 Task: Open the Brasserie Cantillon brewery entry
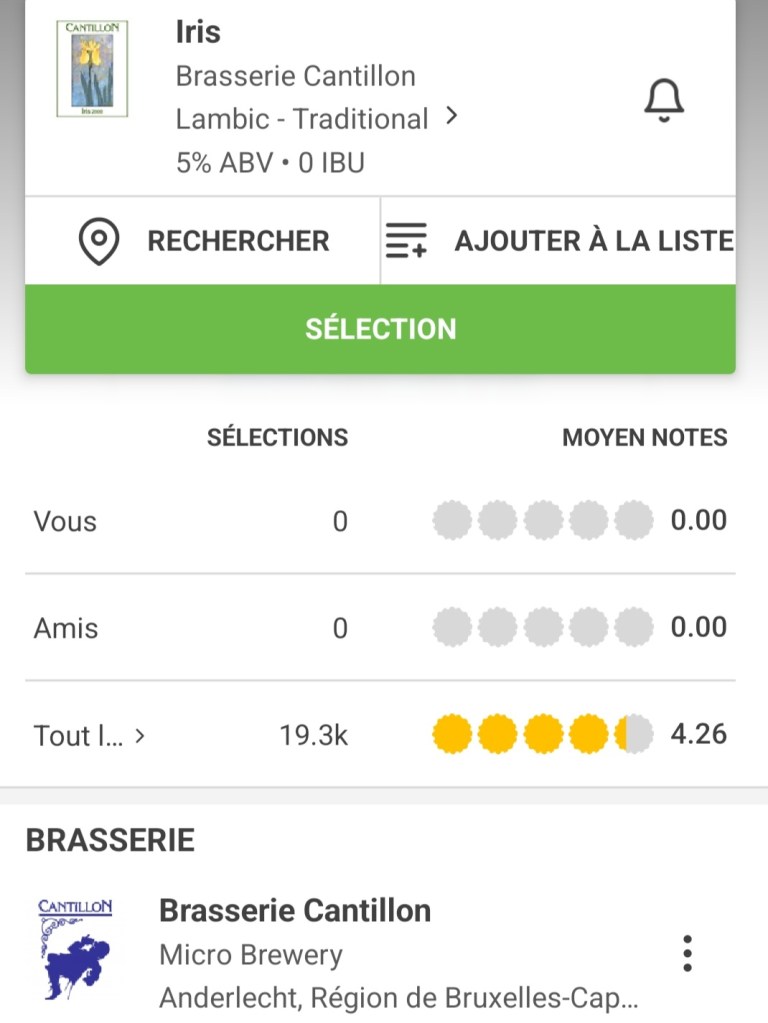pos(295,911)
